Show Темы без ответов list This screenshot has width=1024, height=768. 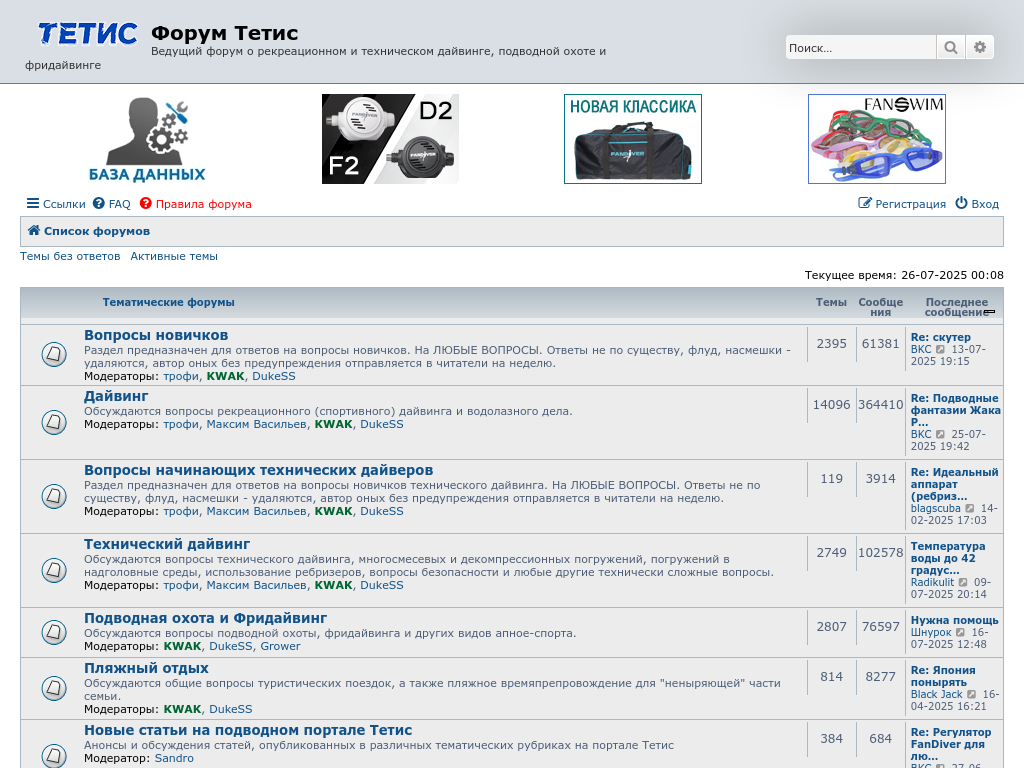point(70,256)
